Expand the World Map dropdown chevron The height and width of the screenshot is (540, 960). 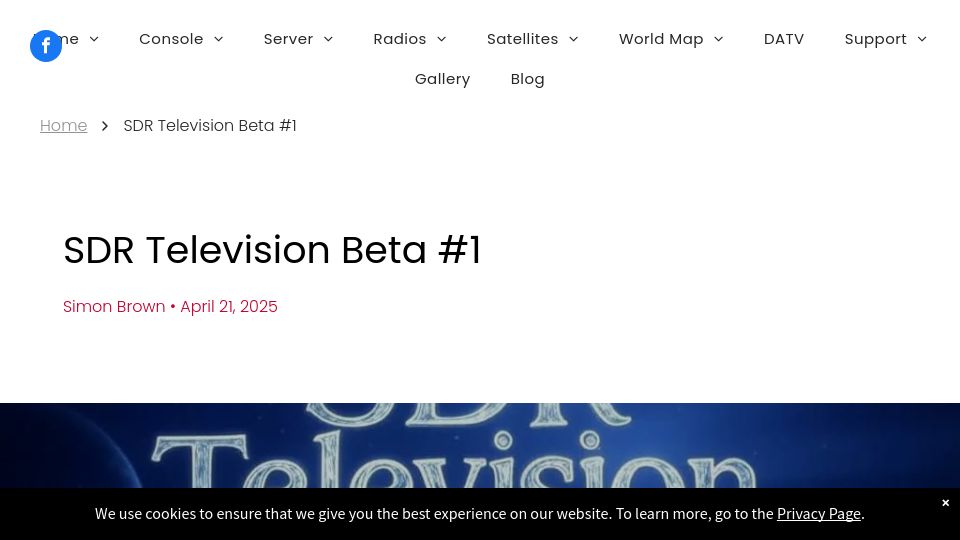coord(719,39)
